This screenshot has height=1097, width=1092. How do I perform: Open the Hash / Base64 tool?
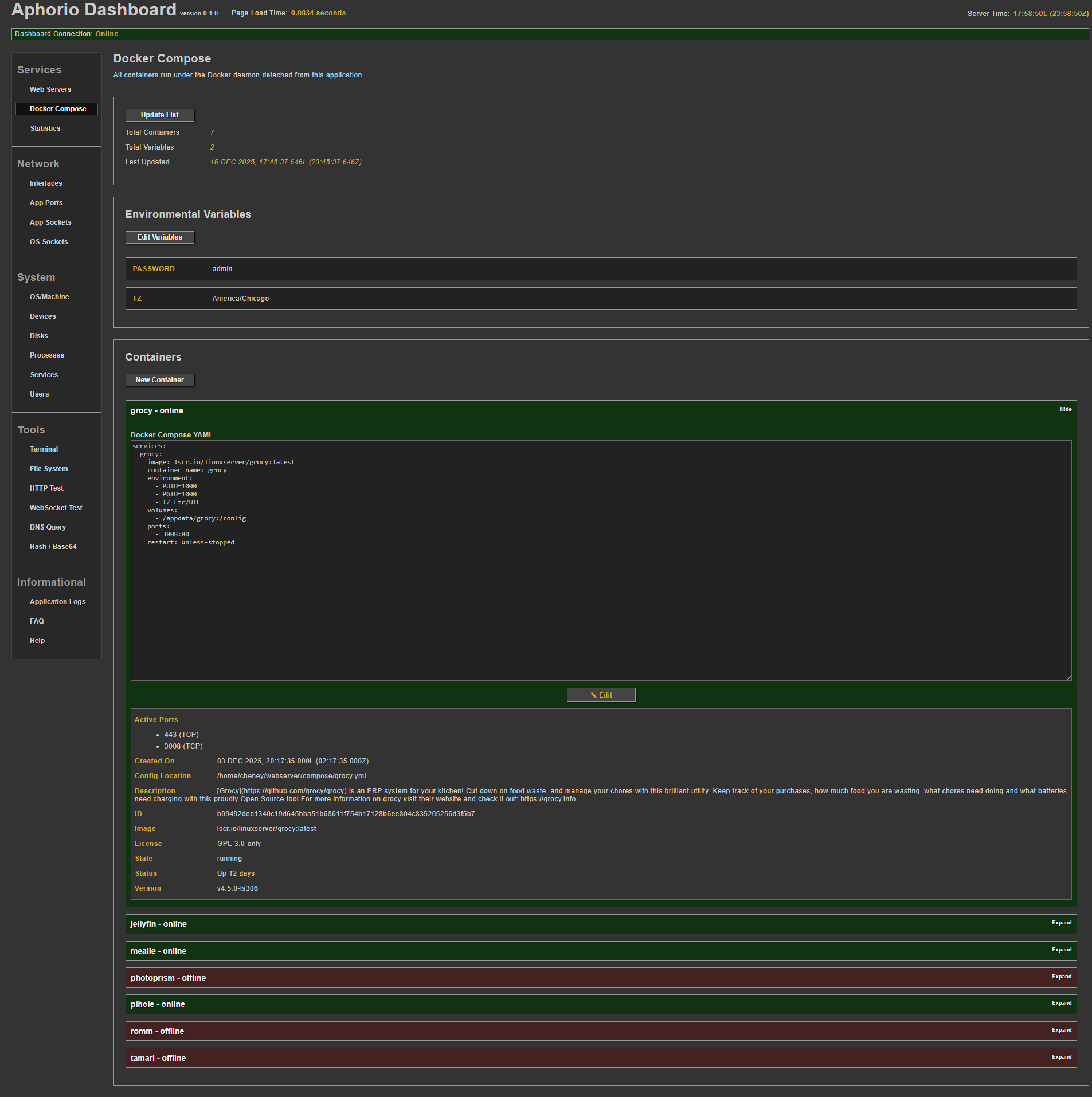53,547
